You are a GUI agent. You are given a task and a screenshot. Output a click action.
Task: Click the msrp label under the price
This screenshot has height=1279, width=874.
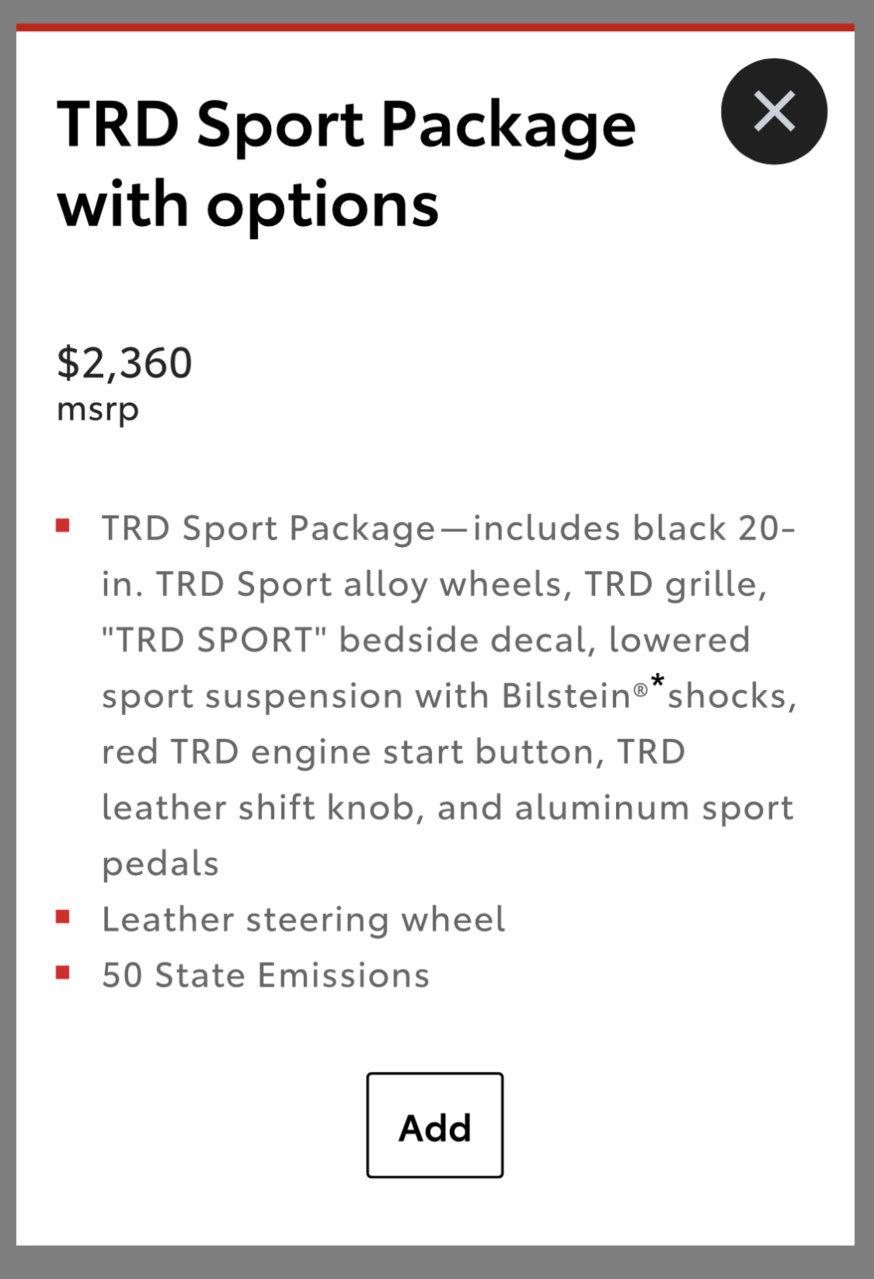tap(97, 410)
